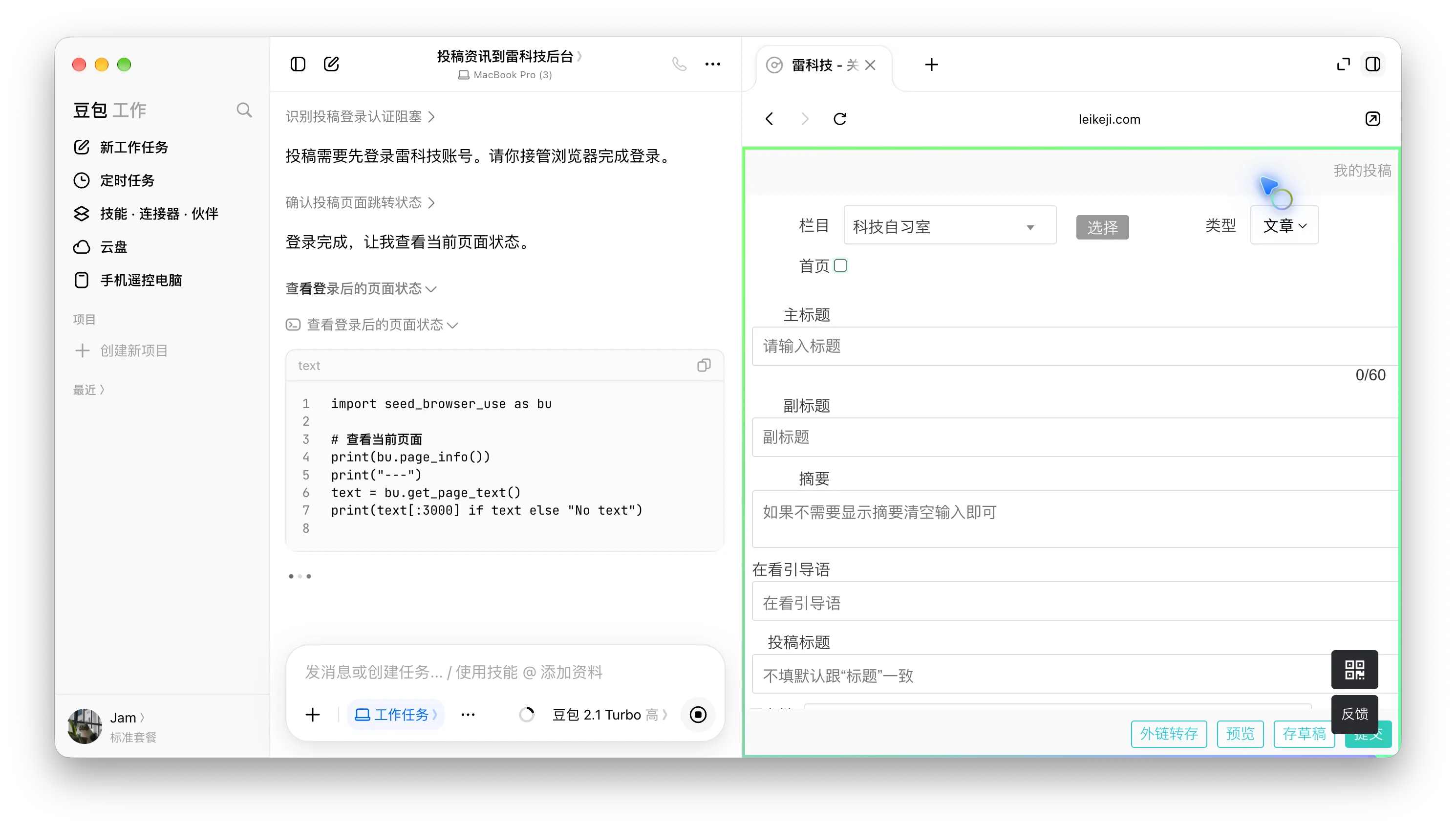
Task: Click the 副标题 input field
Action: click(x=1074, y=437)
